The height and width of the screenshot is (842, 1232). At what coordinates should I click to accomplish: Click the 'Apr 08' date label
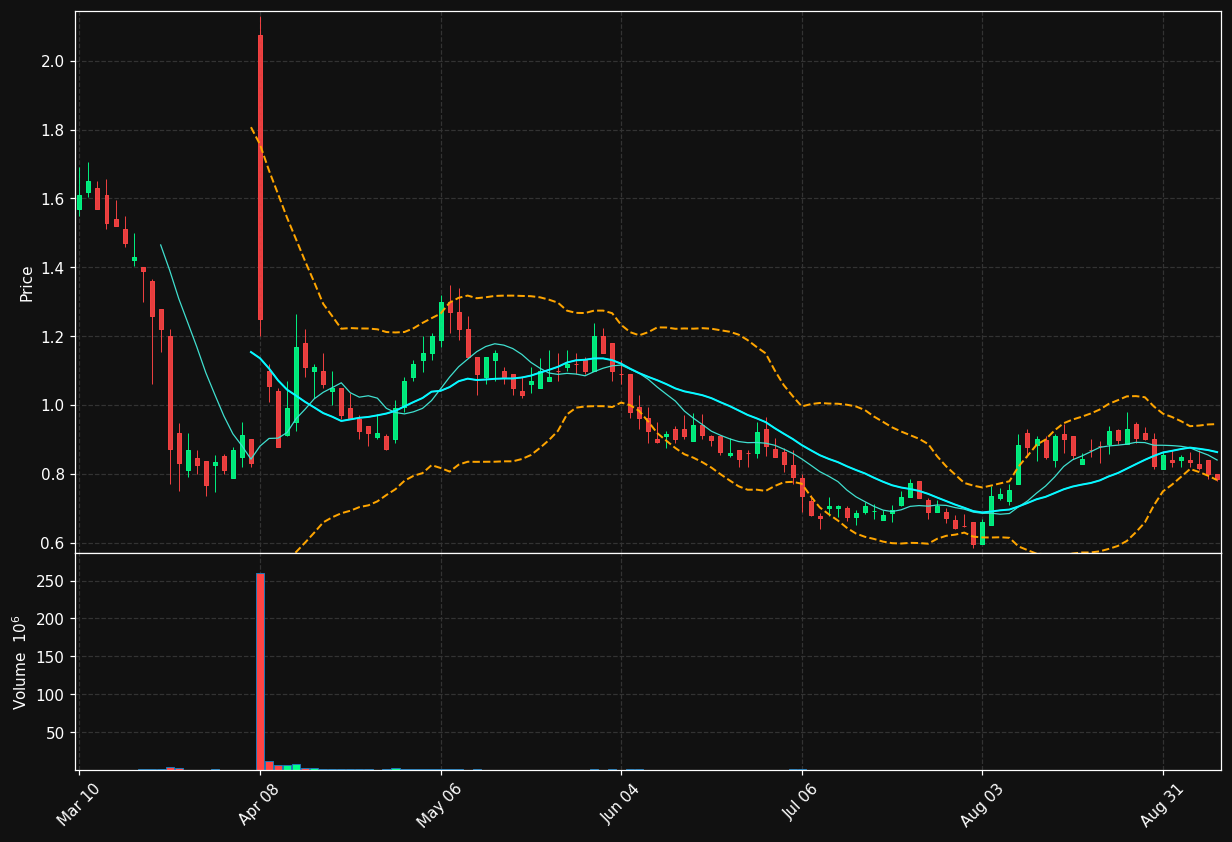[x=259, y=804]
